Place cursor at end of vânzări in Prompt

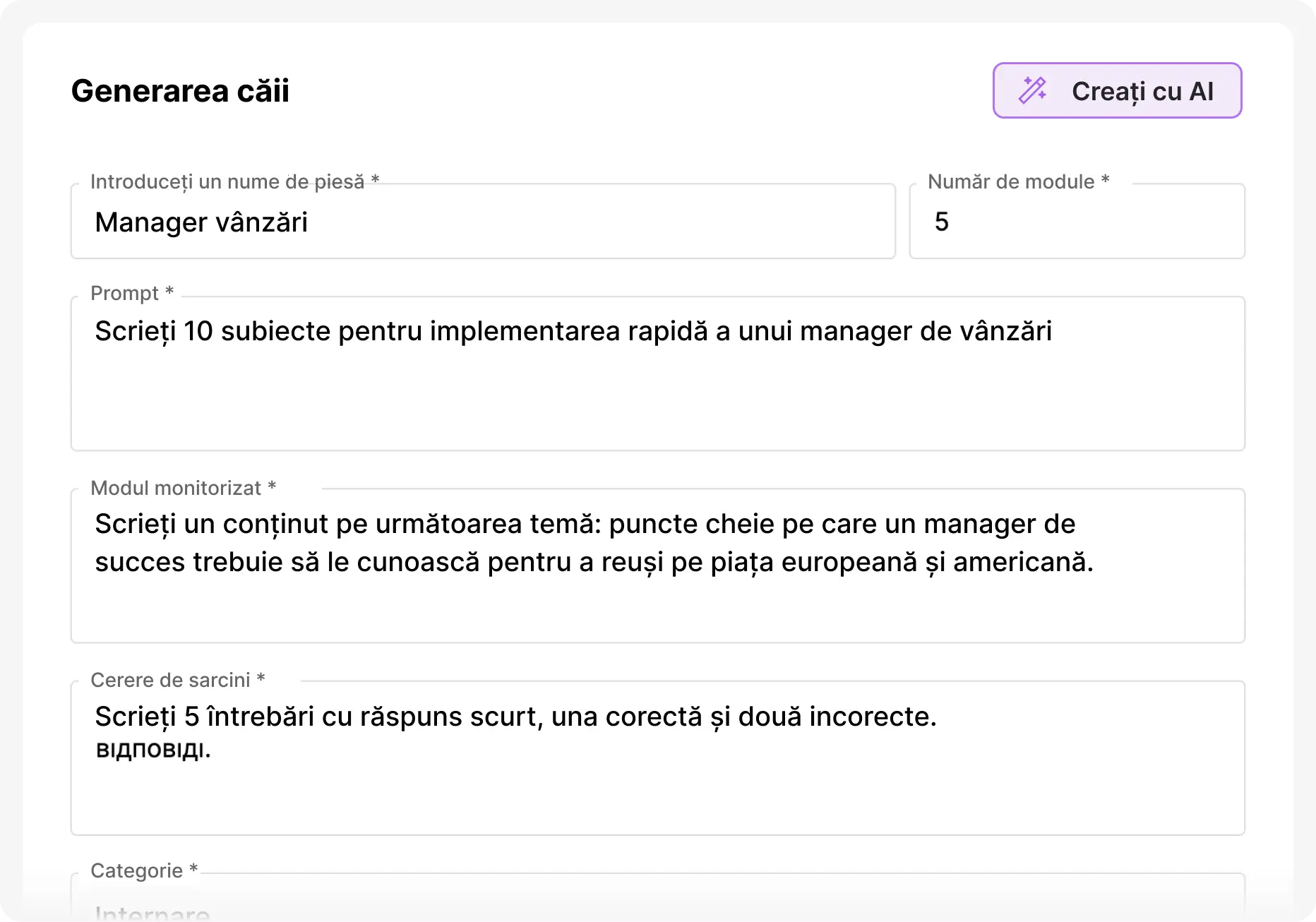point(1053,331)
